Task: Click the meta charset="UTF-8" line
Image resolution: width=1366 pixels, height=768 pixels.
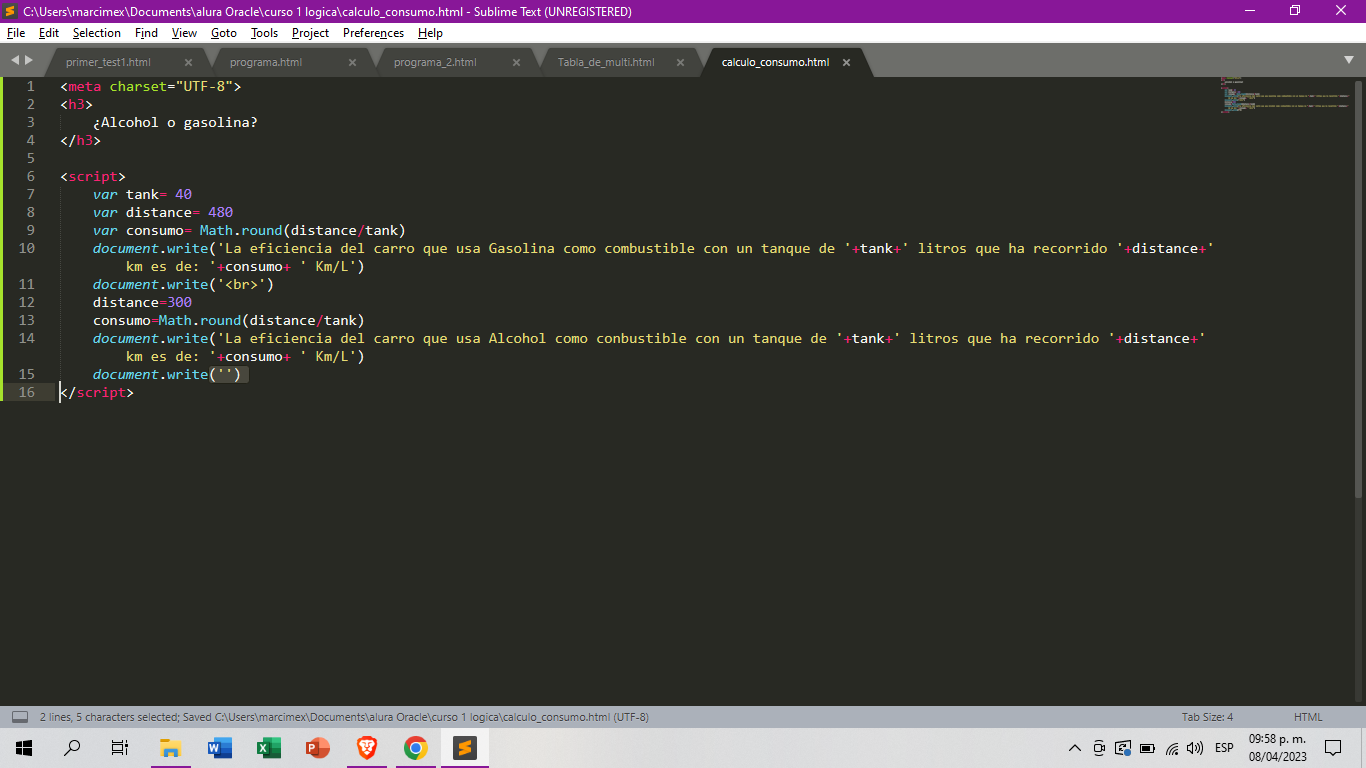Action: 150,86
